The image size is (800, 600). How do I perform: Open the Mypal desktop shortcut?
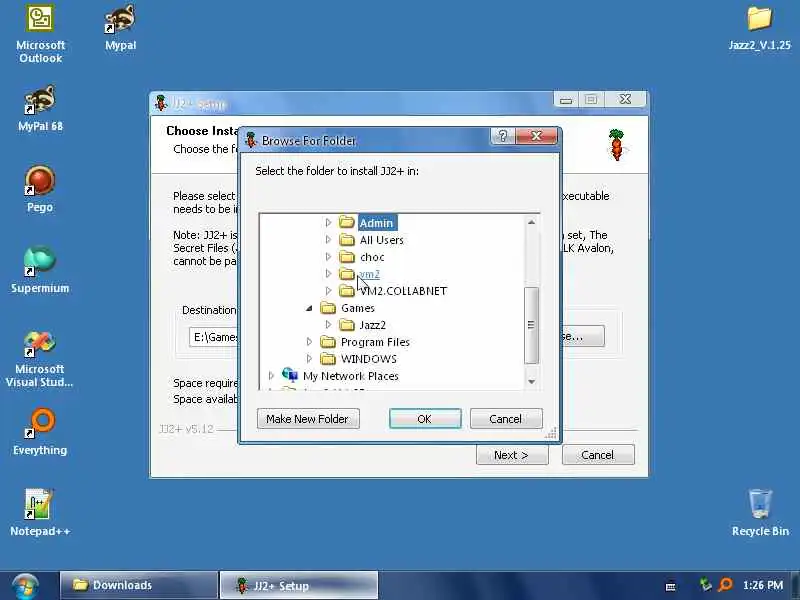tap(120, 28)
